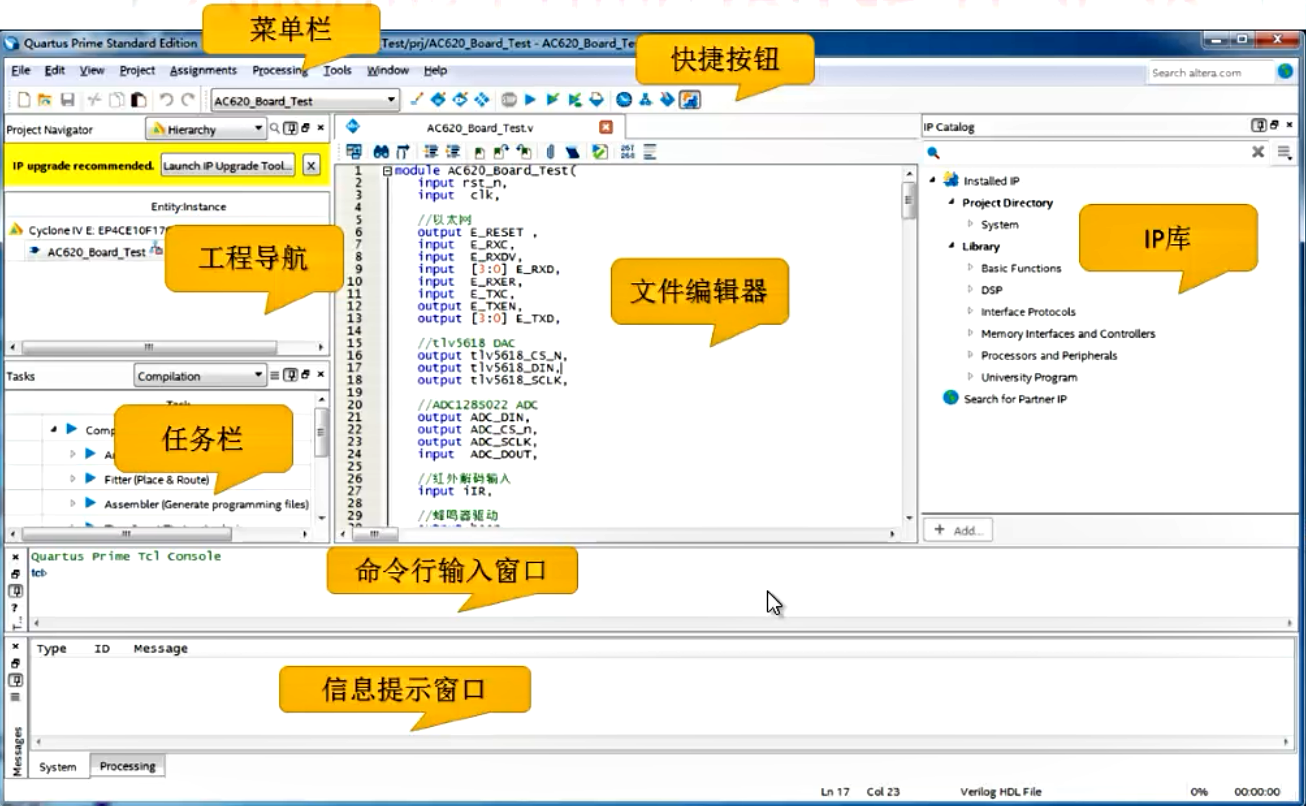The width and height of the screenshot is (1306, 806).
Task: Click Launch IP Upgrade Tool button
Action: pyautogui.click(x=228, y=166)
